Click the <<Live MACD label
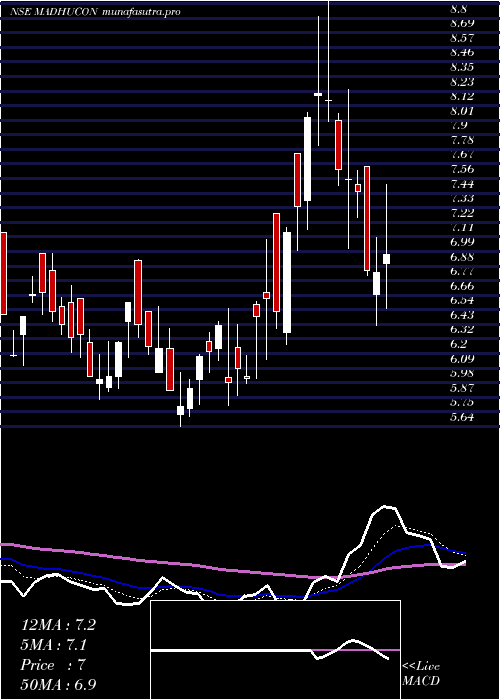This screenshot has width=500, height=700. tap(421, 674)
